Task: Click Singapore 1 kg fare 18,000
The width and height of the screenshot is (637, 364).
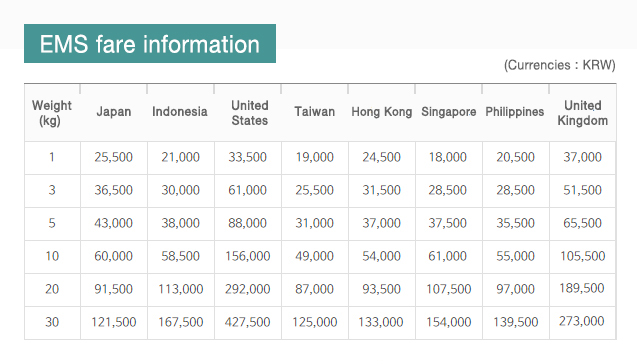Action: [448, 157]
